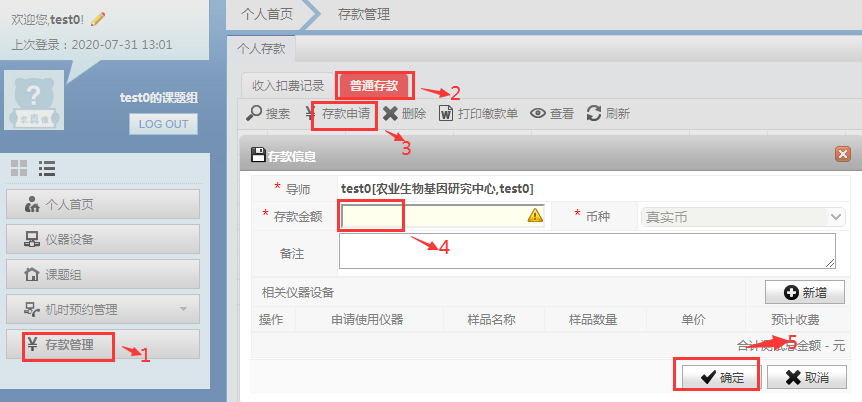Expand the 机时预约管理 menu arrow
862x402 pixels.
click(184, 309)
